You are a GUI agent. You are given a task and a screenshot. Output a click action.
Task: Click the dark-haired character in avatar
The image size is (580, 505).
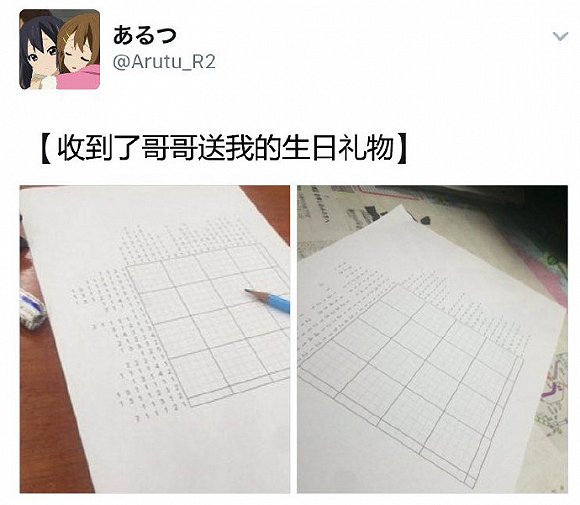click(x=37, y=52)
